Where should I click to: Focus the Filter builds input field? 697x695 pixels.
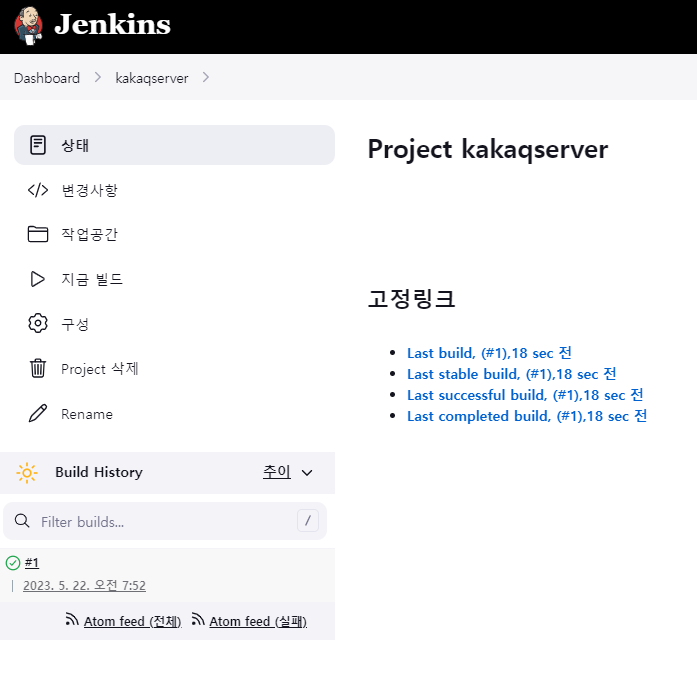click(165, 521)
